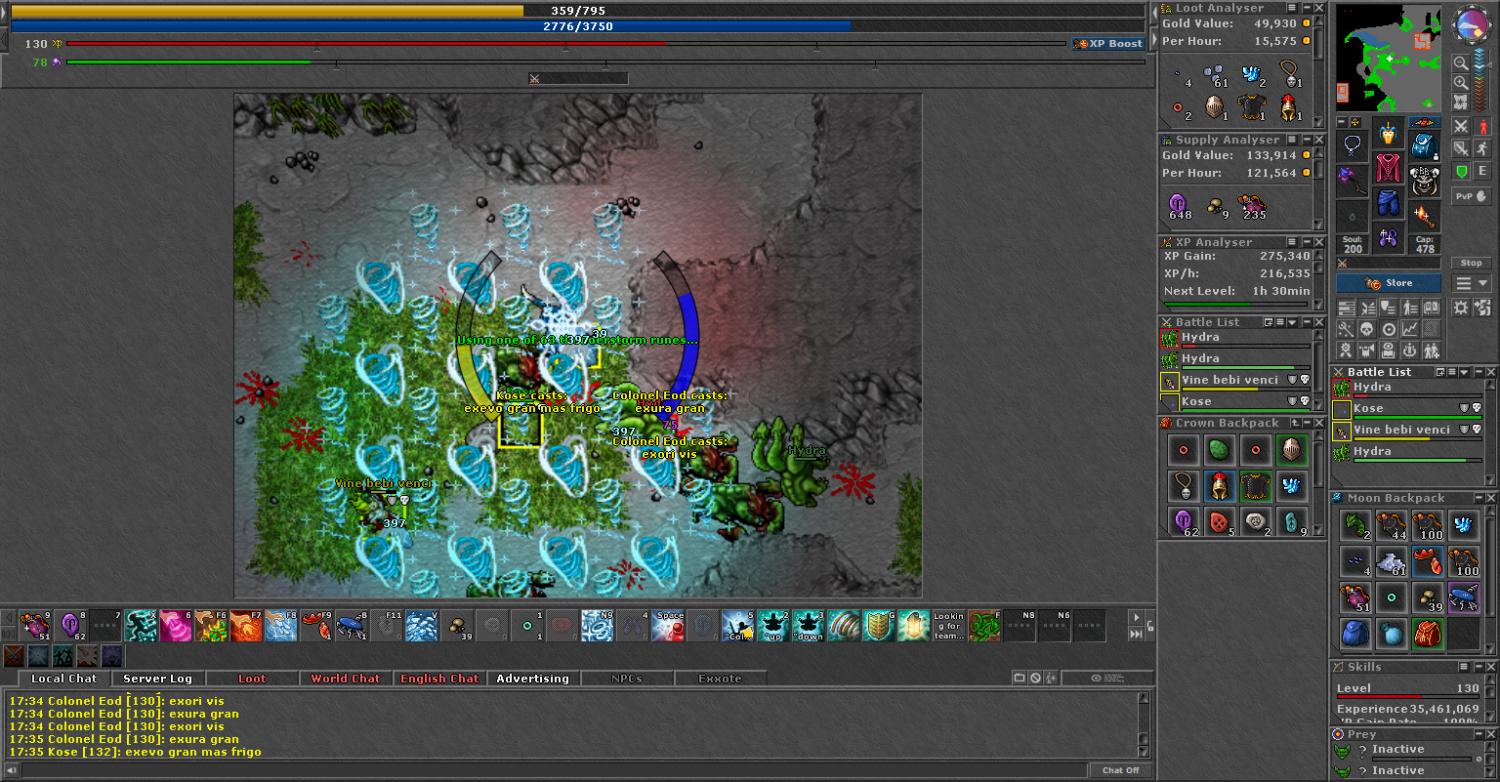Click mushrooms stack 39 in Moon Backpack
The width and height of the screenshot is (1500, 782).
click(x=1427, y=597)
